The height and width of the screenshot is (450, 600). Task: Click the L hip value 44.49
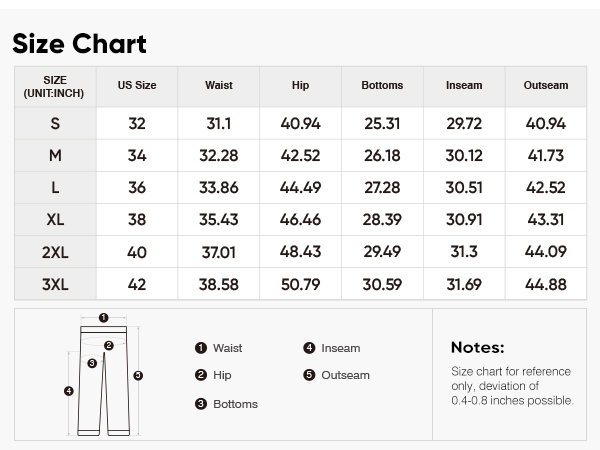click(300, 188)
